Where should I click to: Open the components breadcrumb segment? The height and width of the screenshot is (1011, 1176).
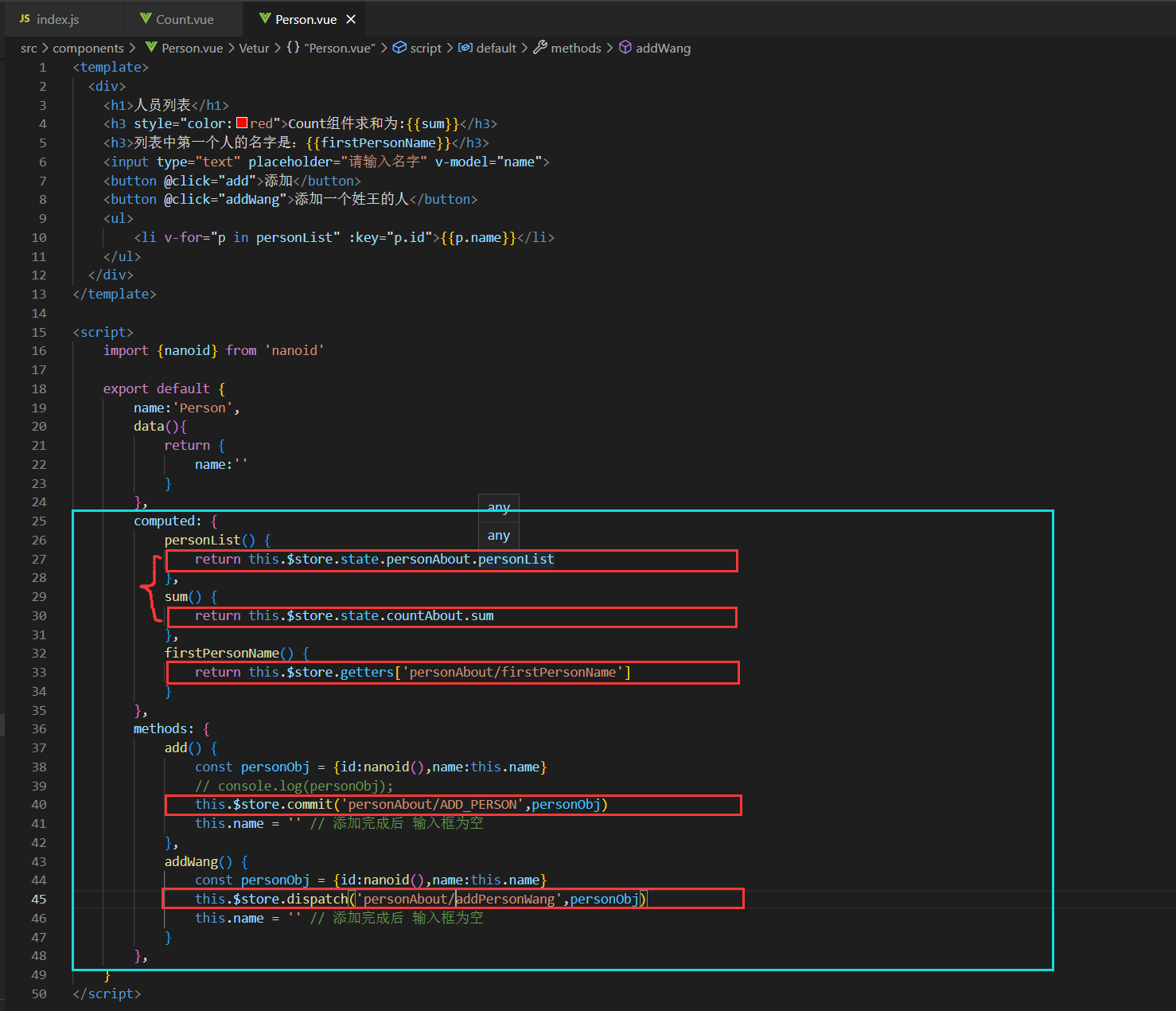88,49
